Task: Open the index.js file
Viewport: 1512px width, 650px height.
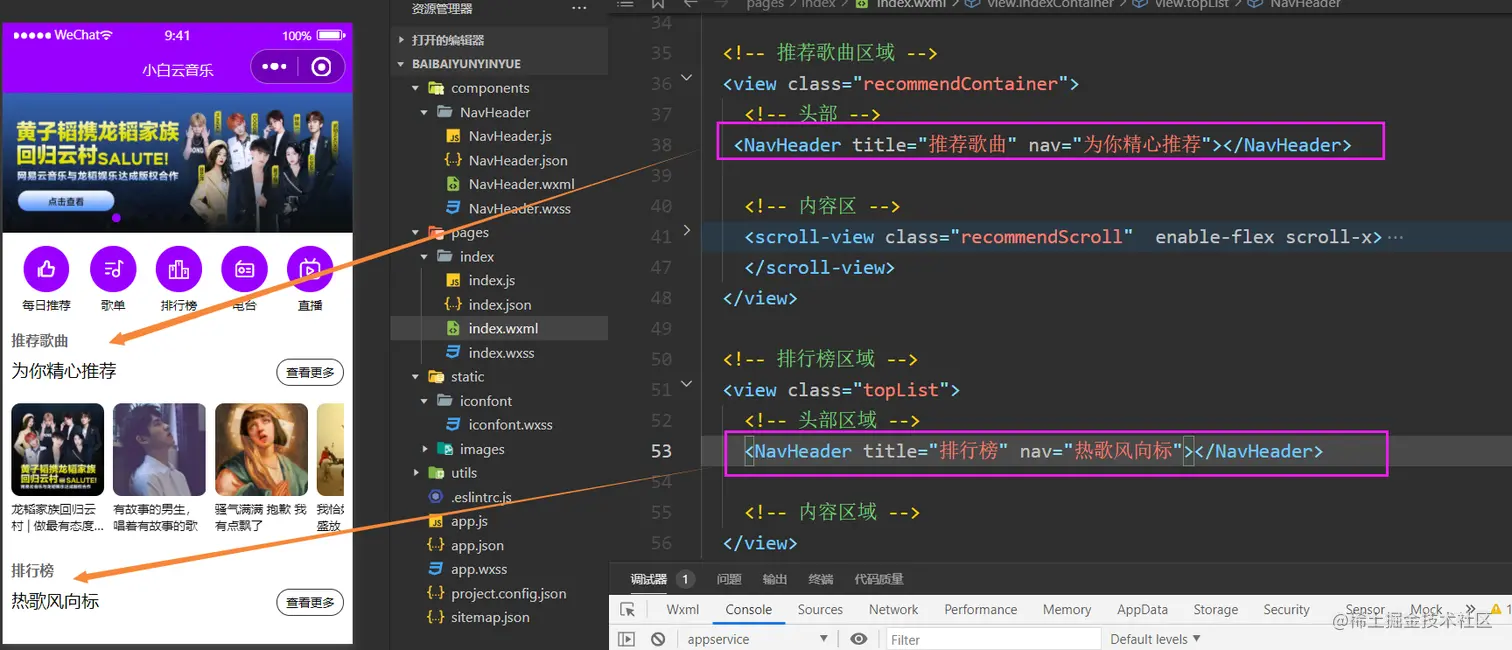Action: click(x=499, y=280)
